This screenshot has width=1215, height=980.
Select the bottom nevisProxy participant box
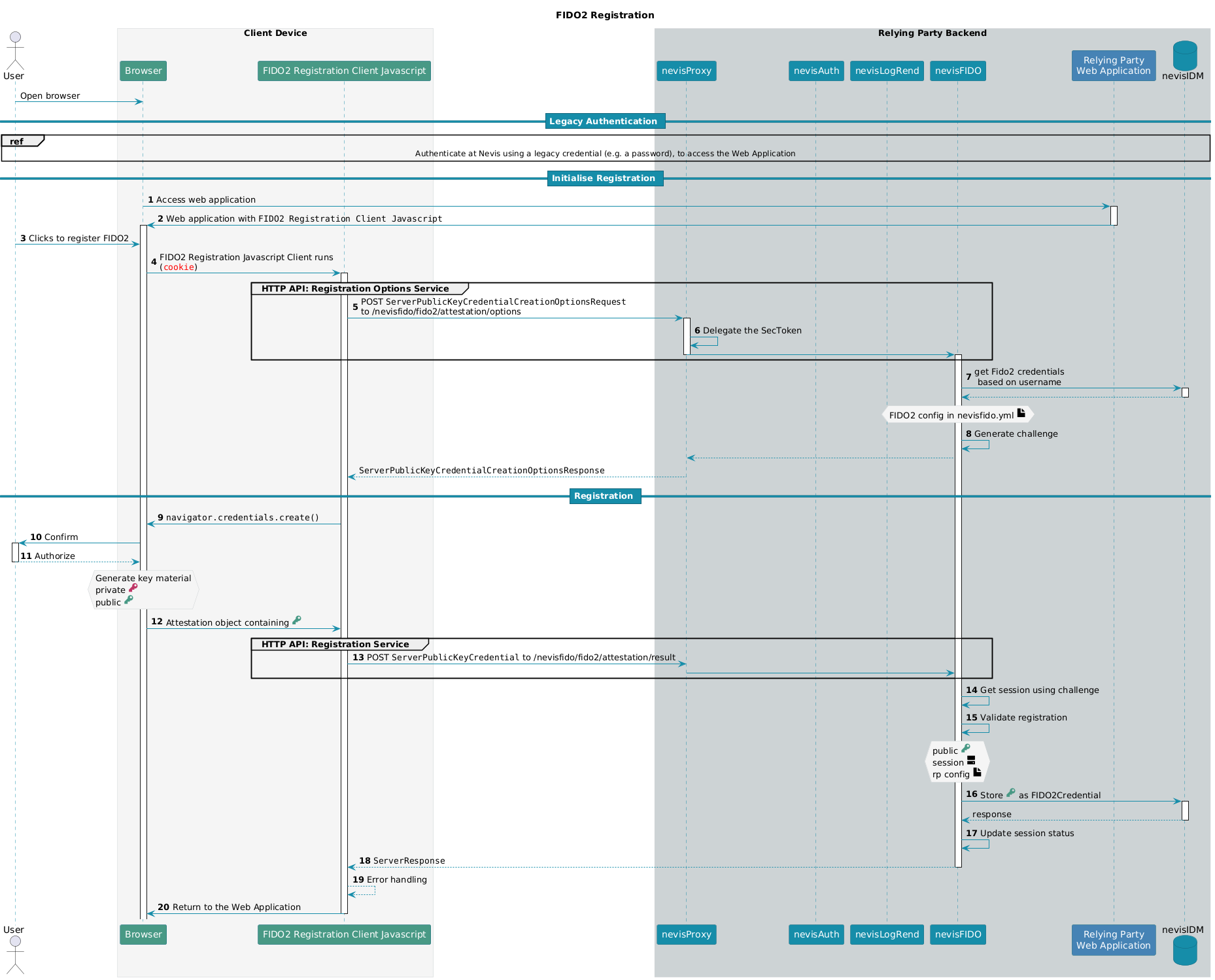tap(687, 934)
